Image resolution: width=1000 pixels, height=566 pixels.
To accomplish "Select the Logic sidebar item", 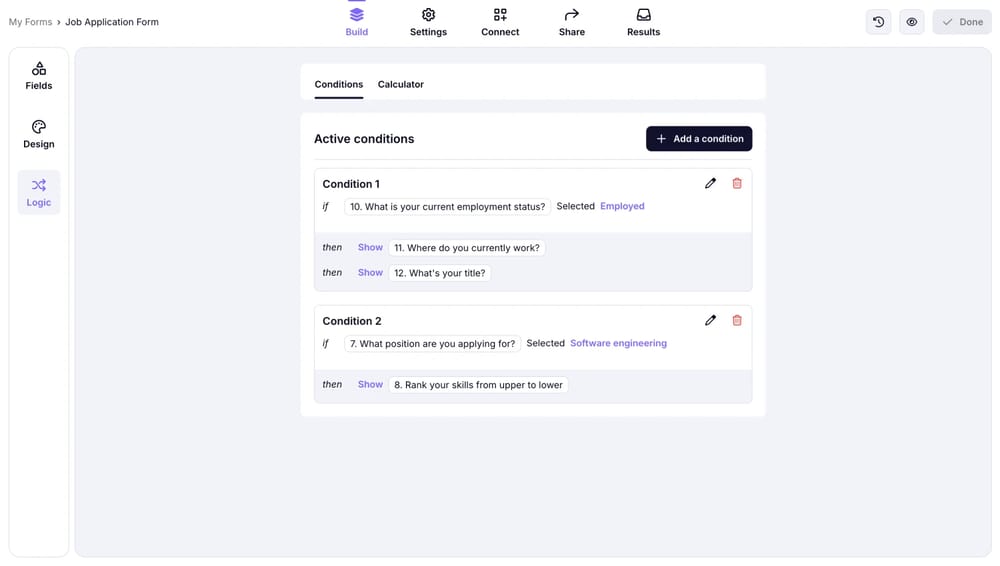I will 39,192.
